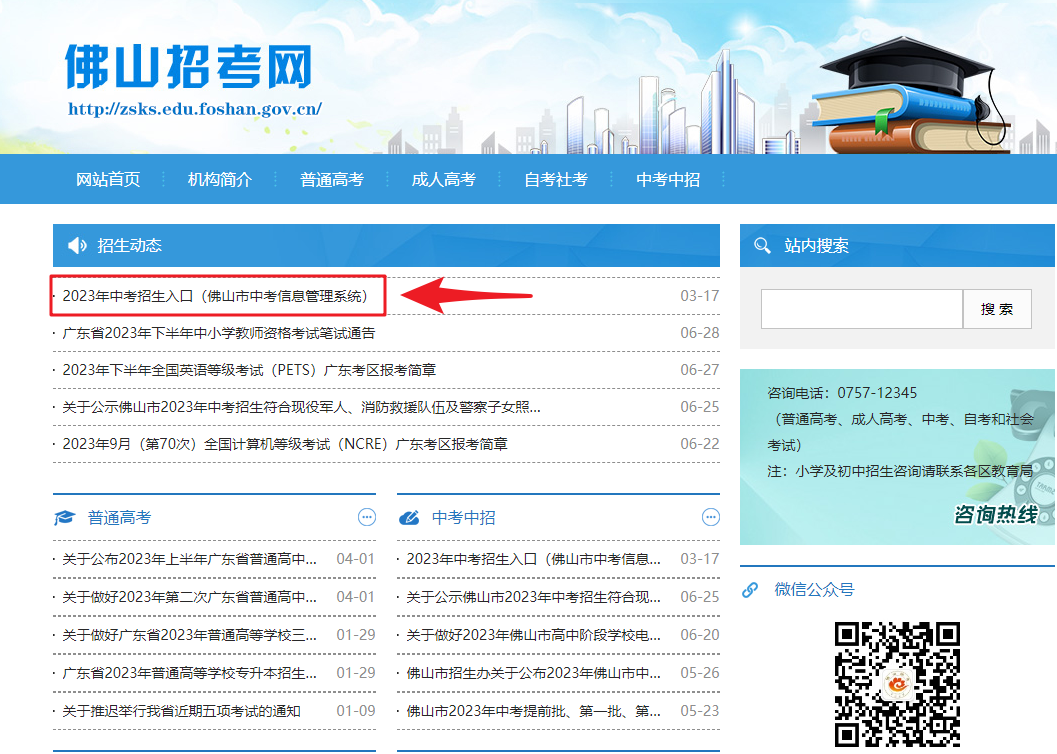Image resolution: width=1057 pixels, height=754 pixels.
Task: Click the graduation cap icon beside 普通高考
Action: pyautogui.click(x=65, y=518)
